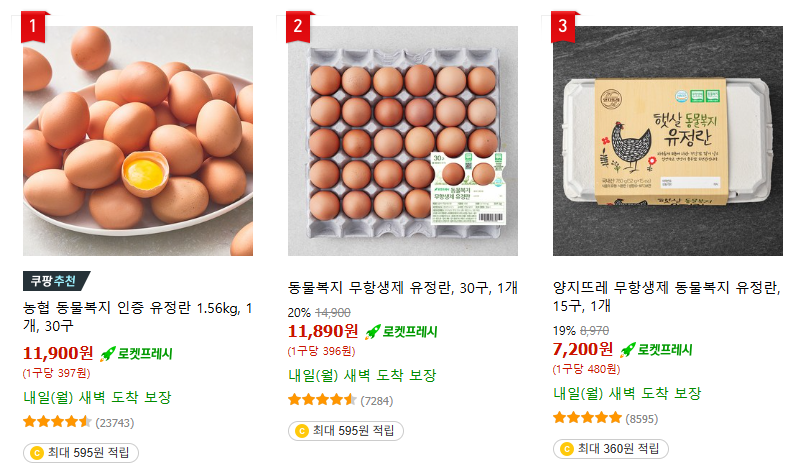
Task: Open 농협 동물복지 인증 유정란 product title
Action: 138,316
